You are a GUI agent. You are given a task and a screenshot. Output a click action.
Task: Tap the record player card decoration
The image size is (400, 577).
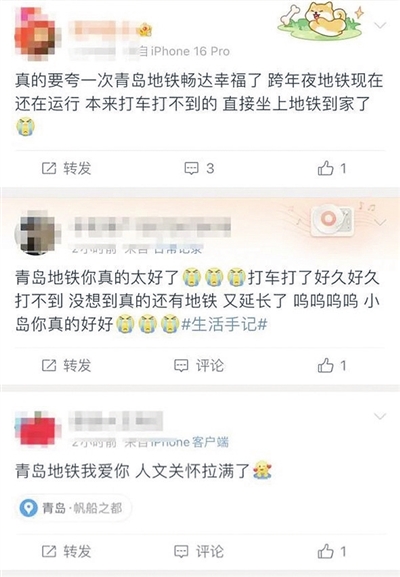click(332, 220)
